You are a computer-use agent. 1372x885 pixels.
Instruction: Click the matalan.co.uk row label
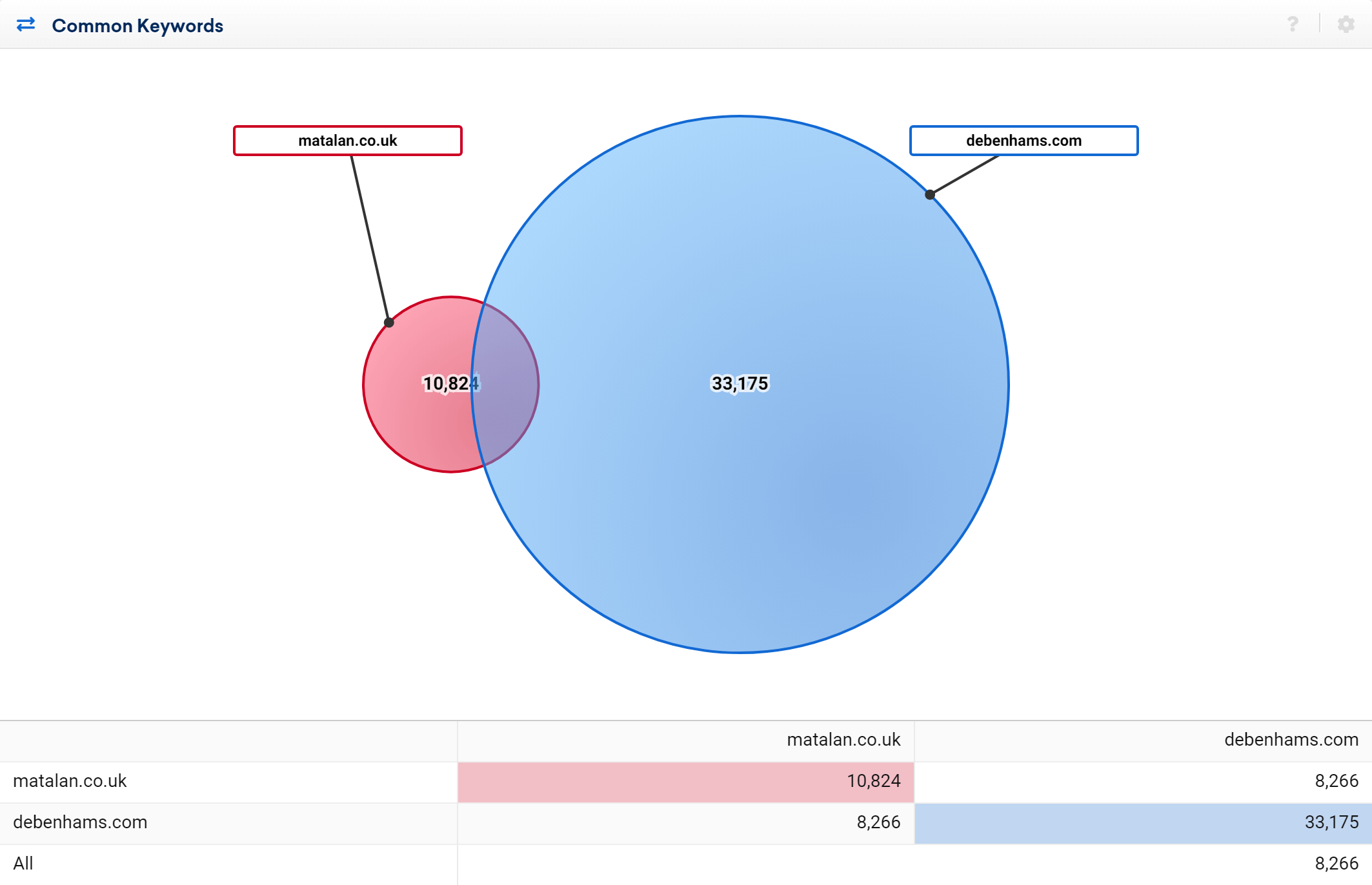coord(70,781)
